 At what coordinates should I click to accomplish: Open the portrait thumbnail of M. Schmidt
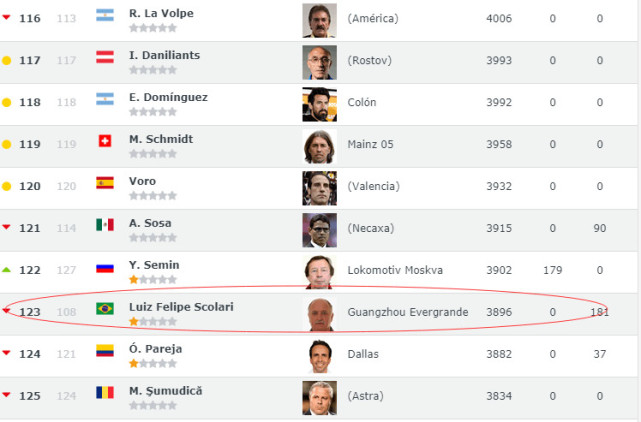coord(320,146)
